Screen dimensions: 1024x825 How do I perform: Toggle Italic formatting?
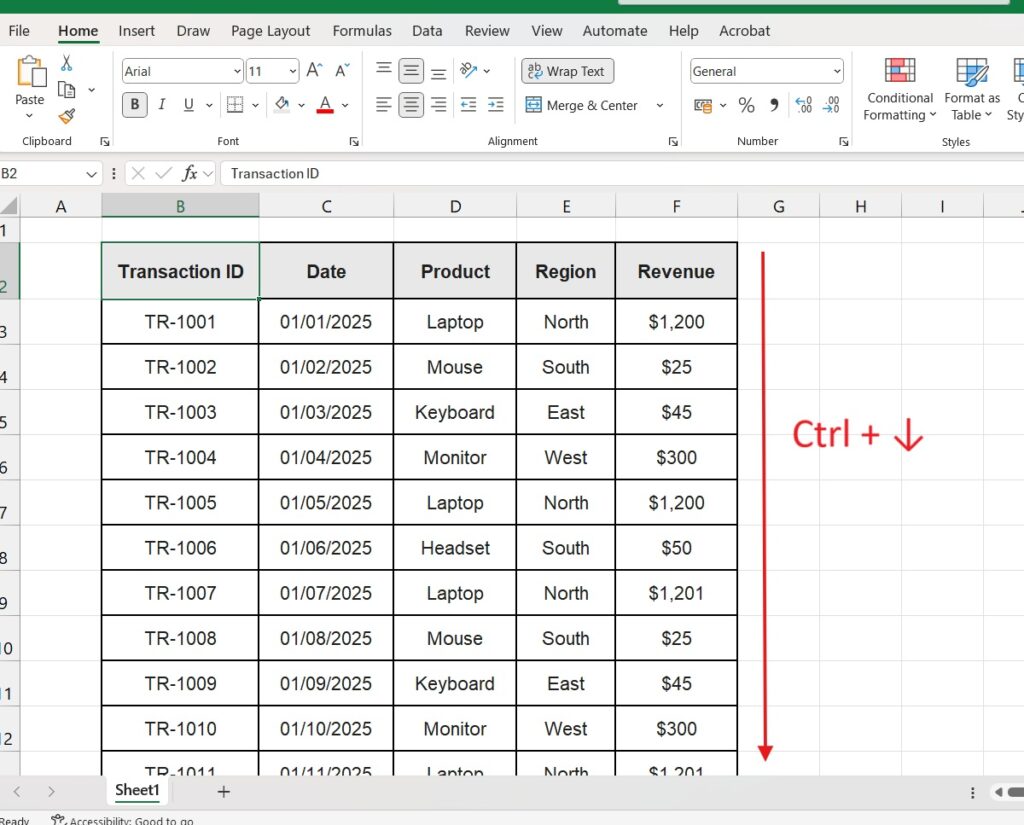pos(161,105)
